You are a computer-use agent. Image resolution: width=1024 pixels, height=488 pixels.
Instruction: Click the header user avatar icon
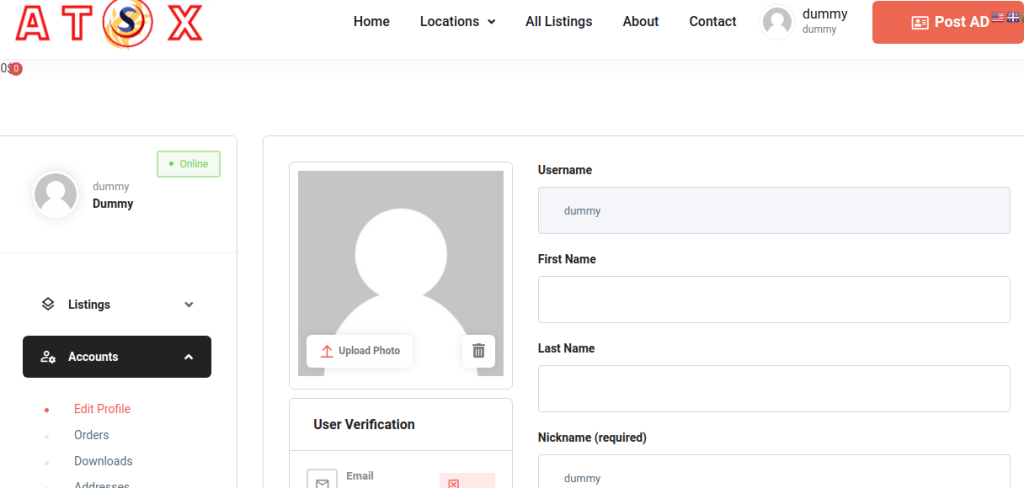pos(777,22)
